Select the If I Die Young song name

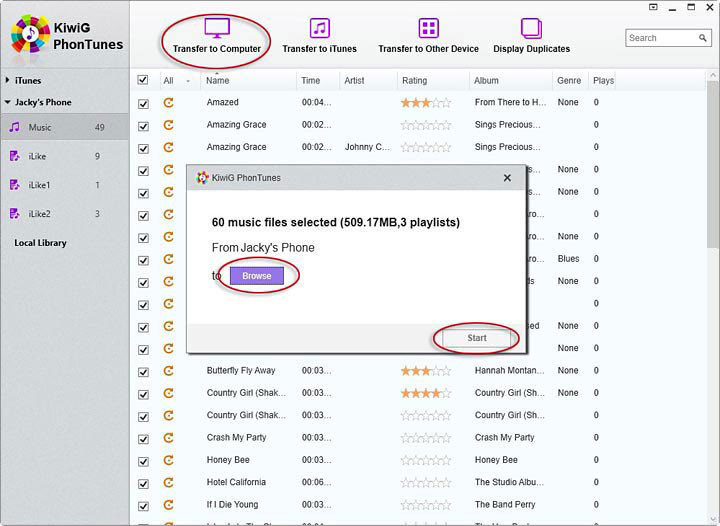(232, 504)
